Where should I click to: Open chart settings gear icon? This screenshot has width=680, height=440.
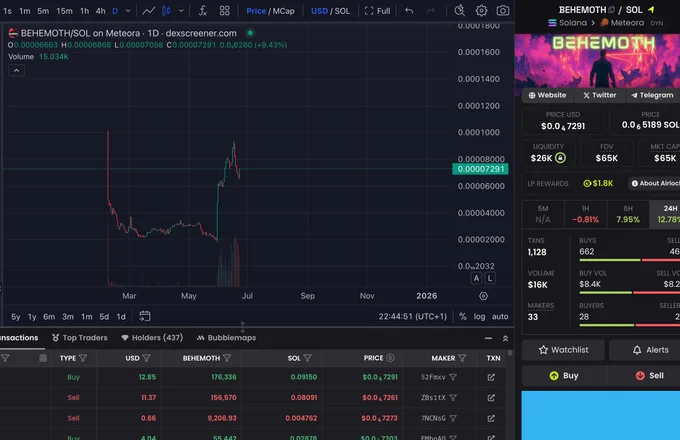481,10
